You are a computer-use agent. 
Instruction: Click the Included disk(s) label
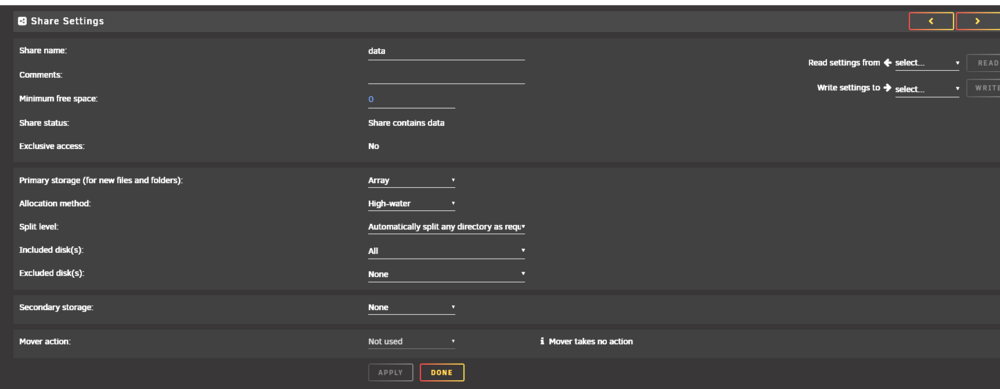tap(52, 250)
